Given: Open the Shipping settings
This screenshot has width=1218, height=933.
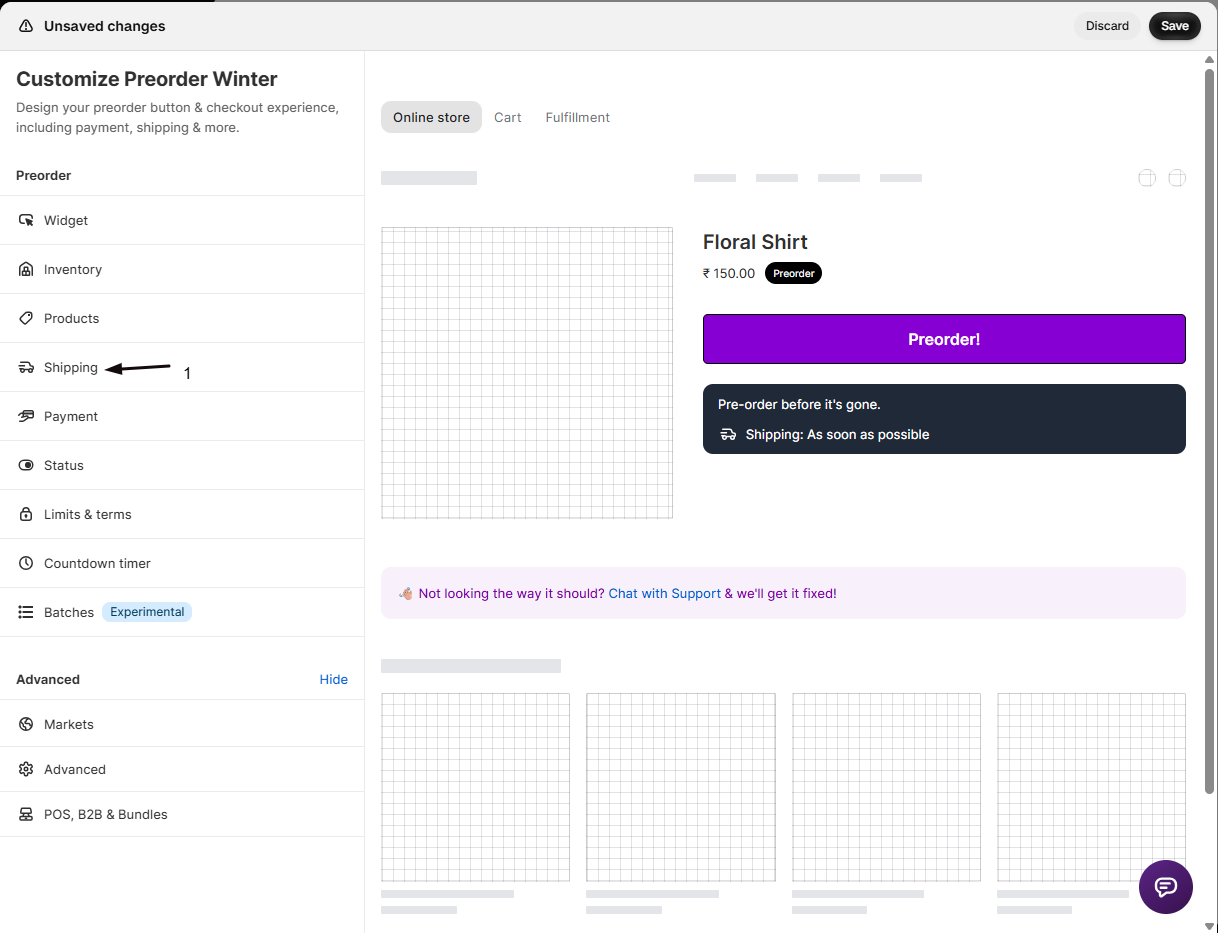Looking at the screenshot, I should 182,367.
